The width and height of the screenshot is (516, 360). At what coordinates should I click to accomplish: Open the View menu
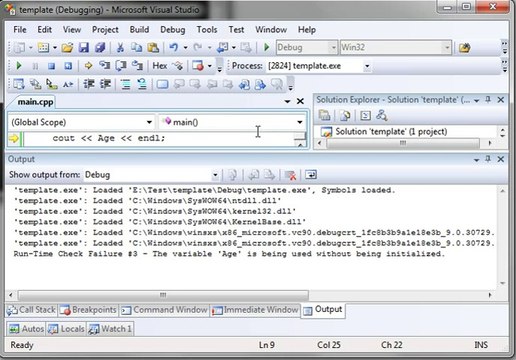coord(72,30)
